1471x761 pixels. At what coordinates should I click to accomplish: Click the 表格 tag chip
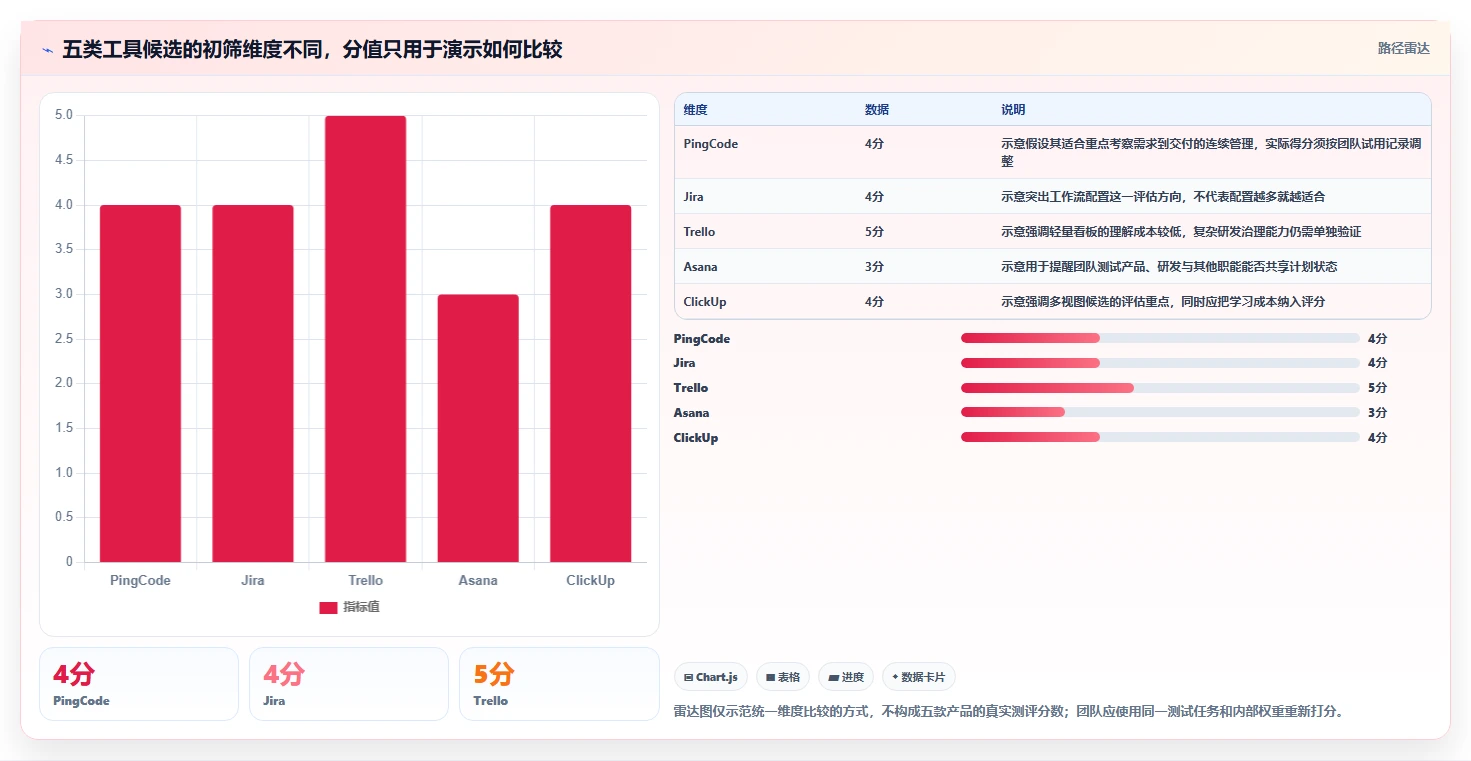click(783, 677)
